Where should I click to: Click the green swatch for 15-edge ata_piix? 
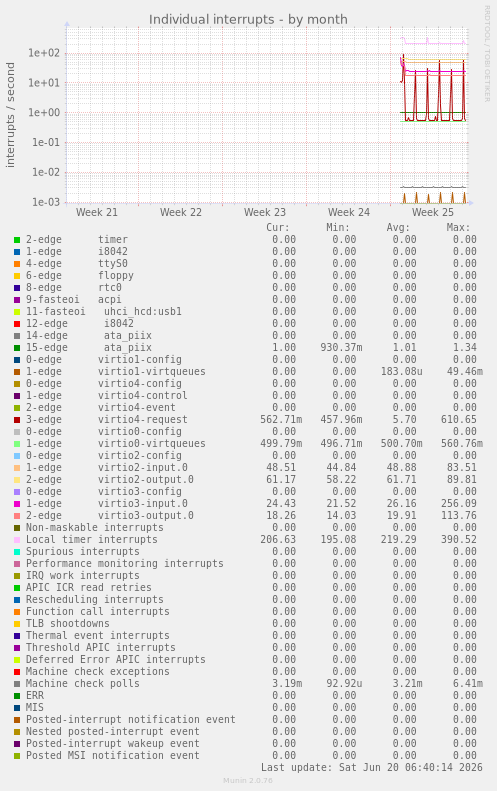point(17,348)
